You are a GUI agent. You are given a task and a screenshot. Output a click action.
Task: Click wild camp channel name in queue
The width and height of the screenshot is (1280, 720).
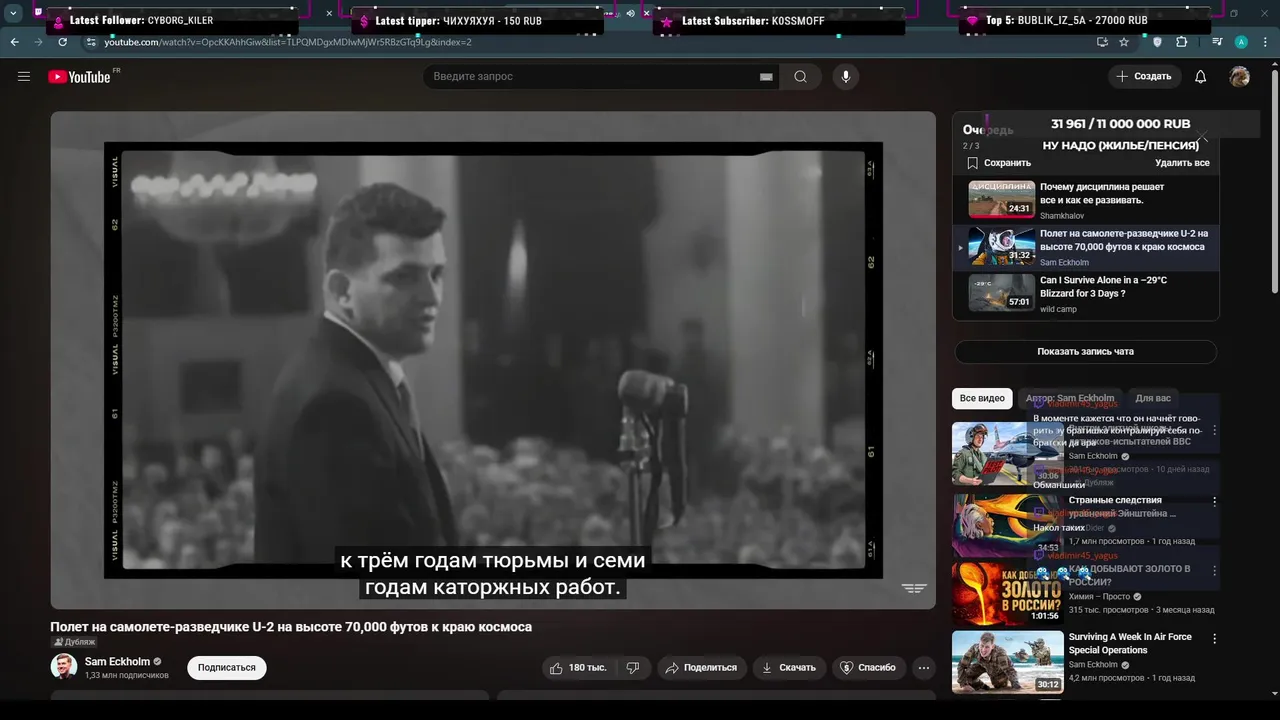click(x=1058, y=309)
